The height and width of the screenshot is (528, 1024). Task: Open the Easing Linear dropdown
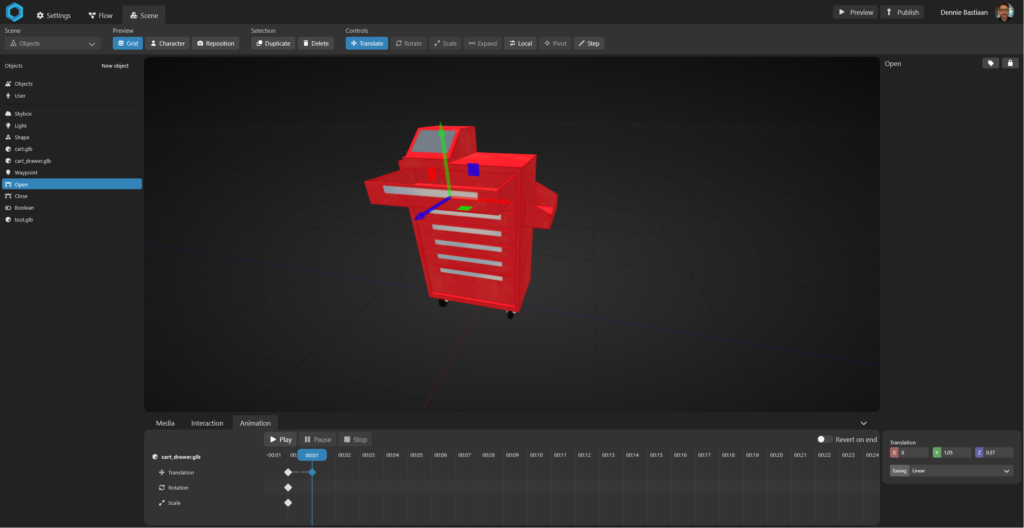(959, 471)
